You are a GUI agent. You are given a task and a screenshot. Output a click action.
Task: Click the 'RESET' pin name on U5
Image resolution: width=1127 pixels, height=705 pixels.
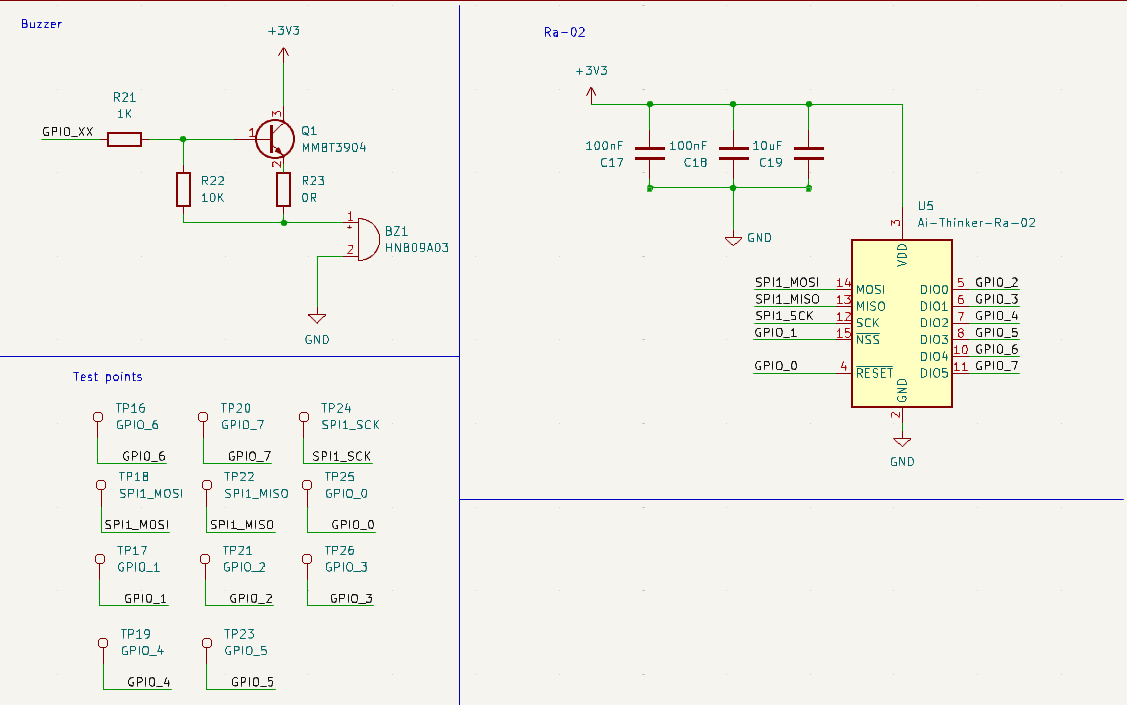tap(875, 373)
